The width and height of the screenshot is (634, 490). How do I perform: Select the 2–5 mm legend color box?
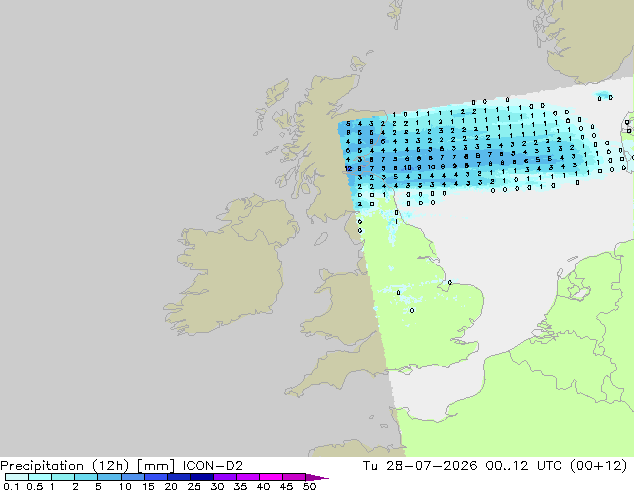86,477
